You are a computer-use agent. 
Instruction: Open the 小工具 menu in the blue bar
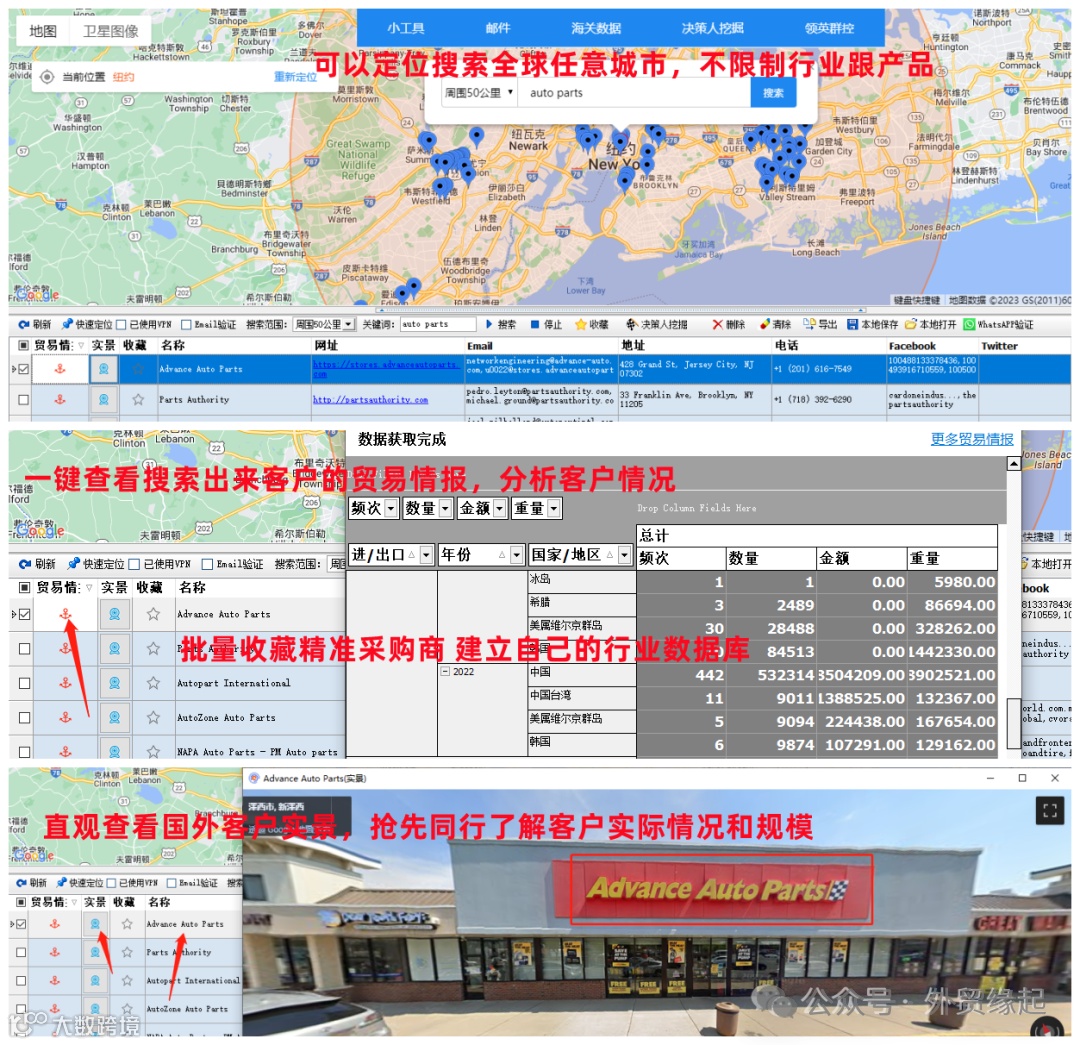[x=406, y=28]
